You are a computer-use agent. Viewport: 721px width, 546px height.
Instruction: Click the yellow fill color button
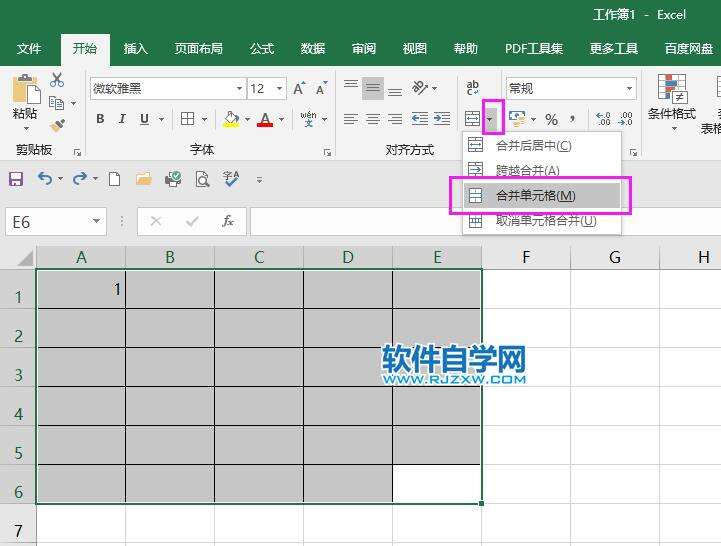click(x=231, y=119)
